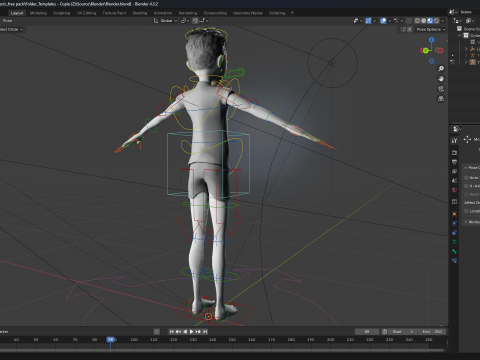Open pivot point dropdown in viewport header
The height and width of the screenshot is (360, 480).
point(185,21)
